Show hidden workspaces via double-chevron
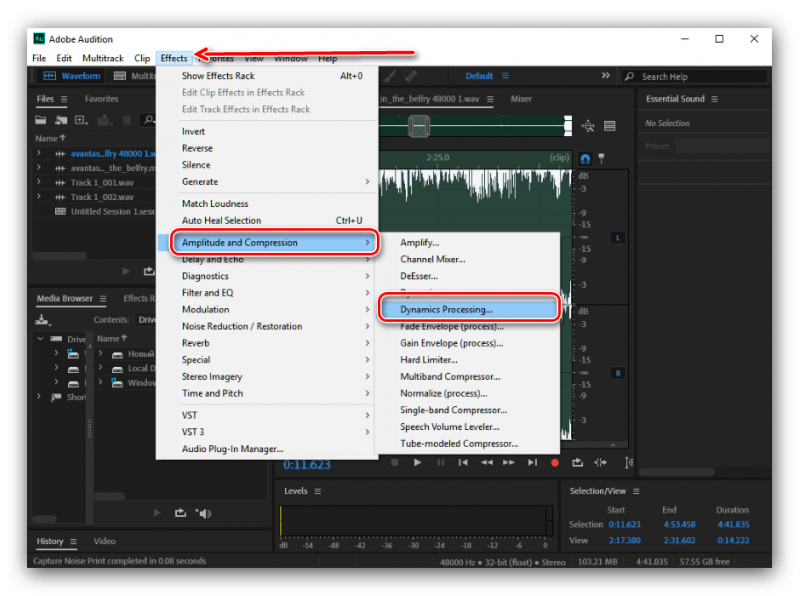 (x=606, y=76)
